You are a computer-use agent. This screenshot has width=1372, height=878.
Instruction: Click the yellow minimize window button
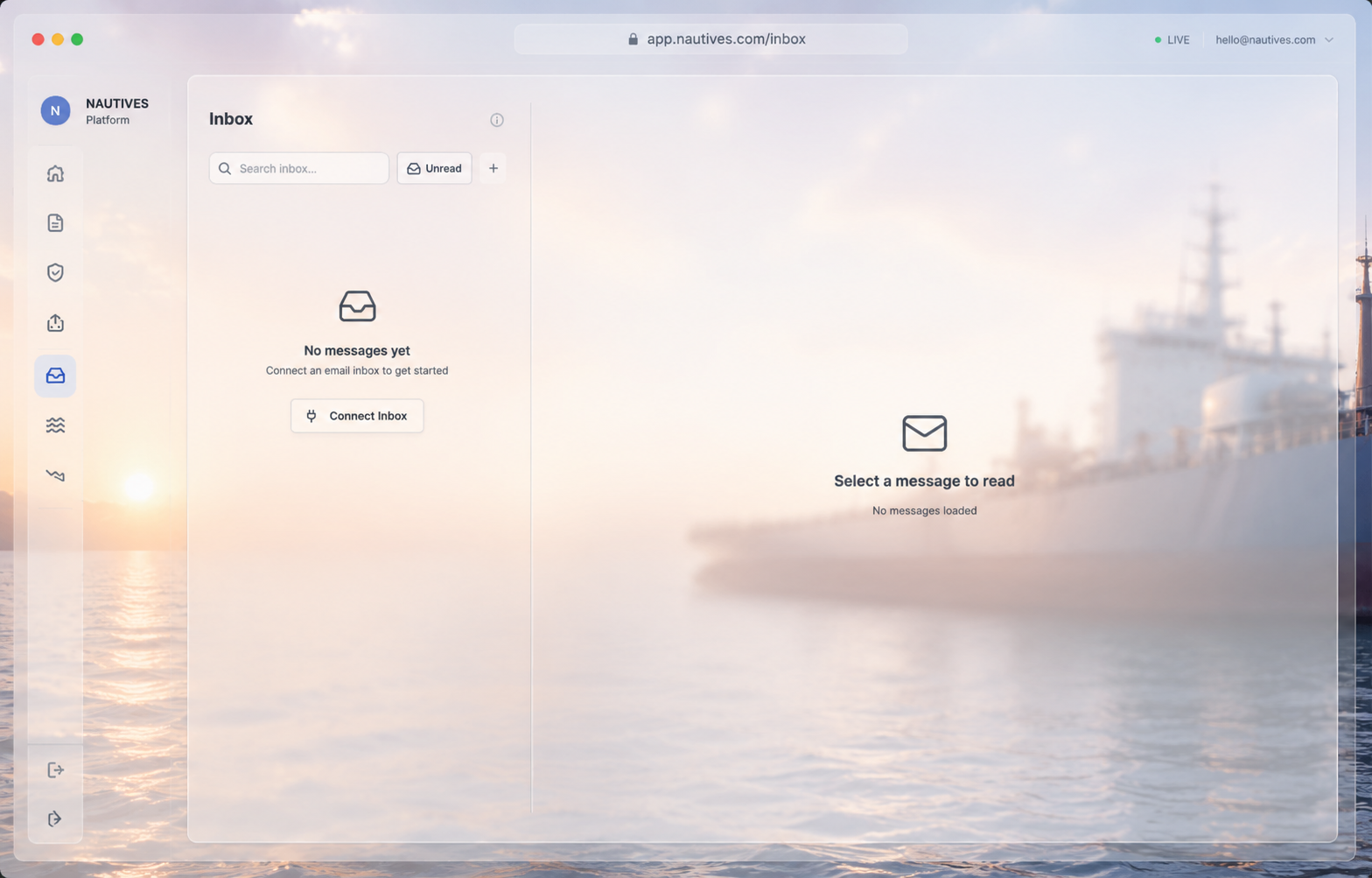(x=58, y=39)
